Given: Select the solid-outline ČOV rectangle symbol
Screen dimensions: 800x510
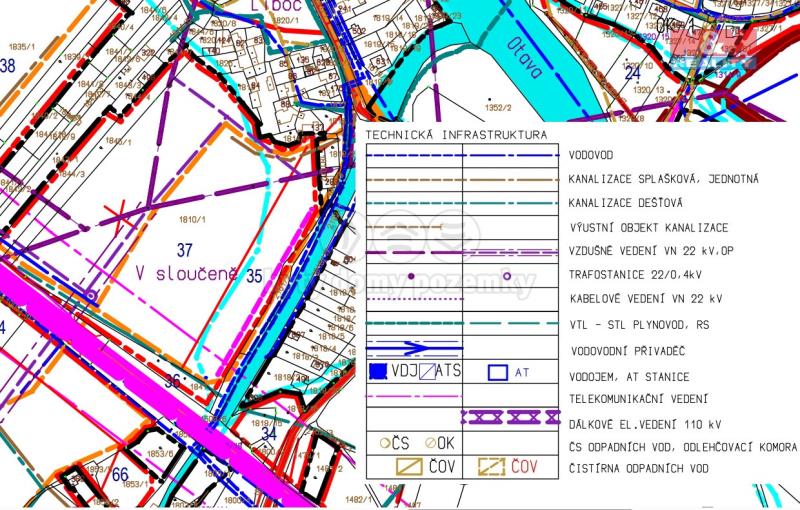Looking at the screenshot, I should [x=412, y=467].
